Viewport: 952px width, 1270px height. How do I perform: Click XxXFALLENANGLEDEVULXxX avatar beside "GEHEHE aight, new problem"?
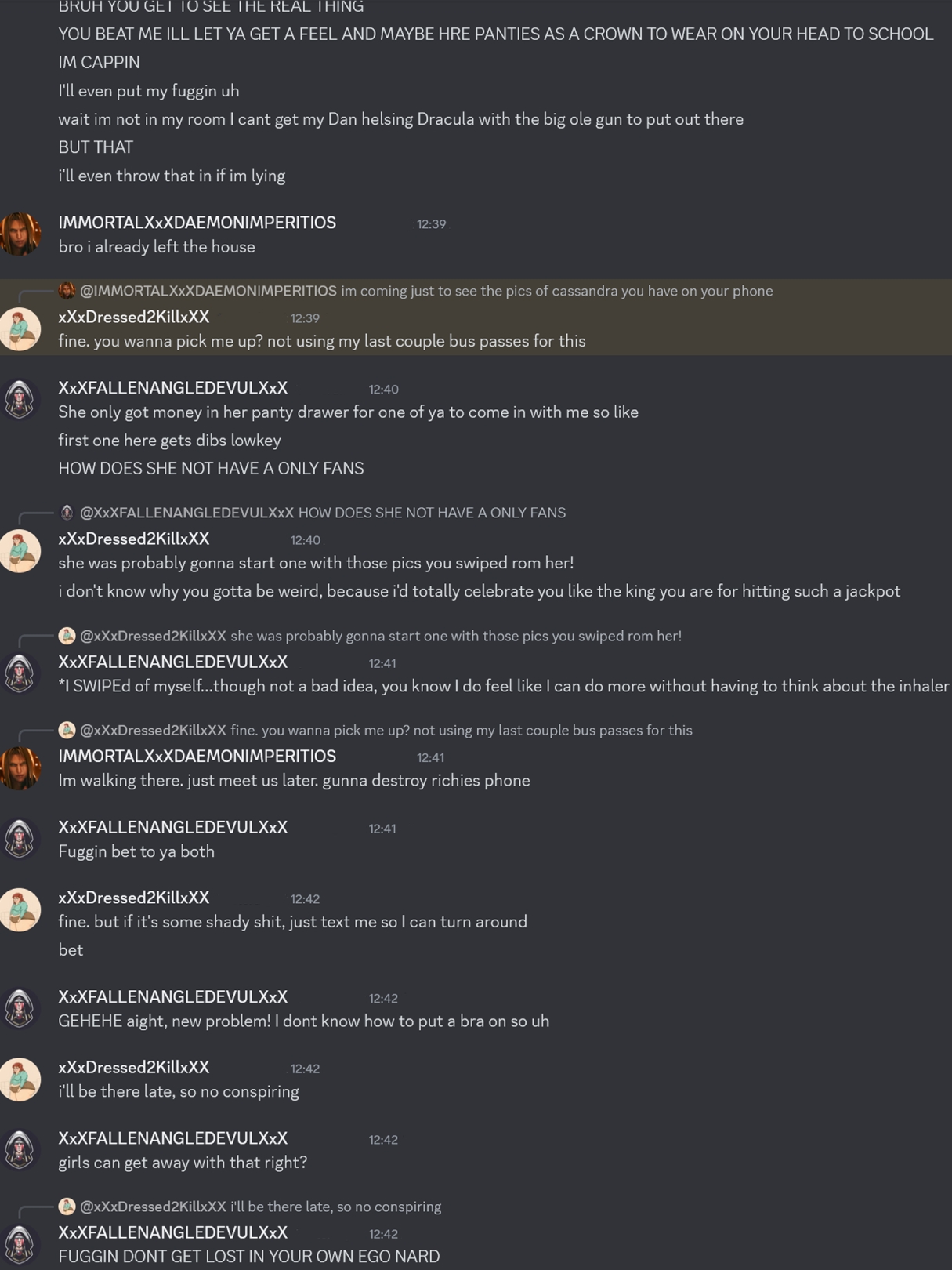pyautogui.click(x=20, y=1008)
